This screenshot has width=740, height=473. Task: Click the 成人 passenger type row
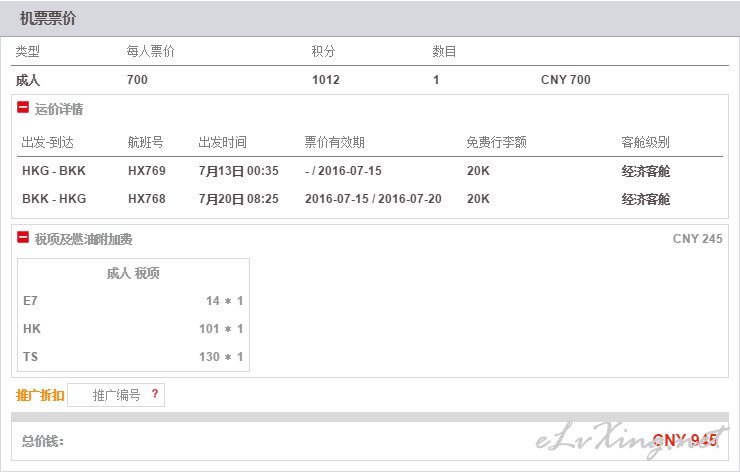coord(370,80)
